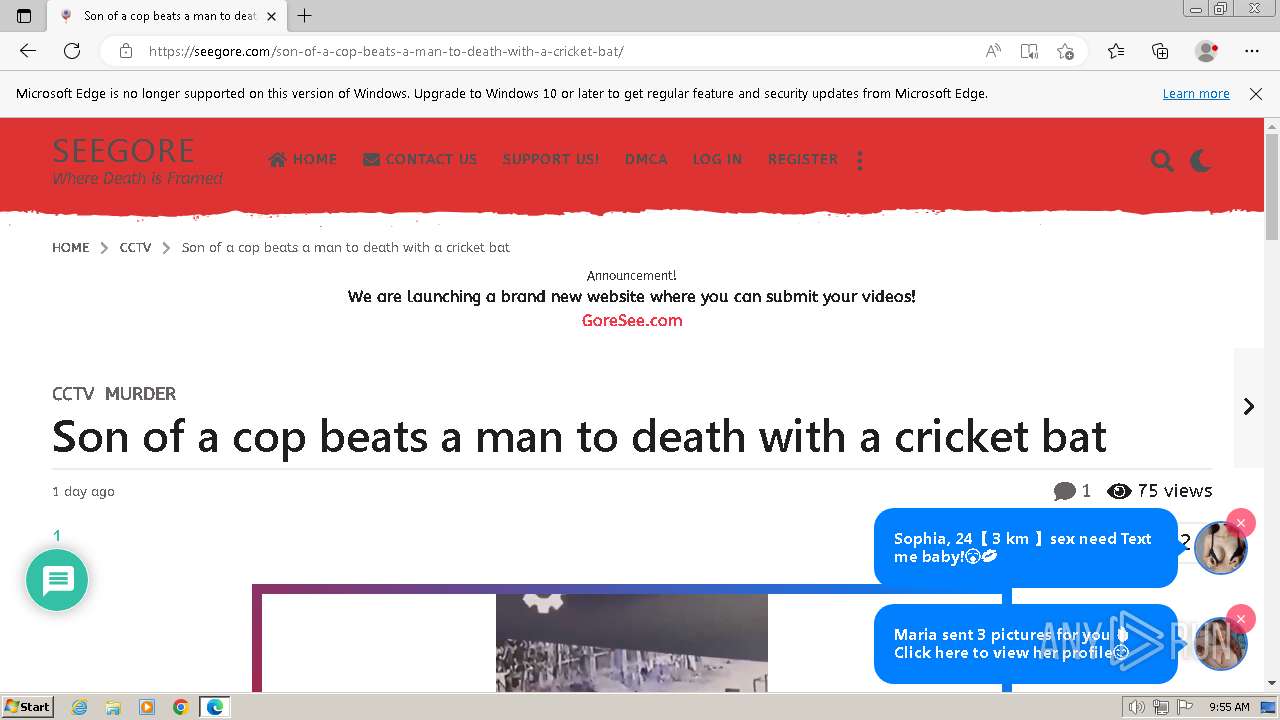Open Action Center flag icon
Viewport: 1280px width, 720px height.
1185,707
